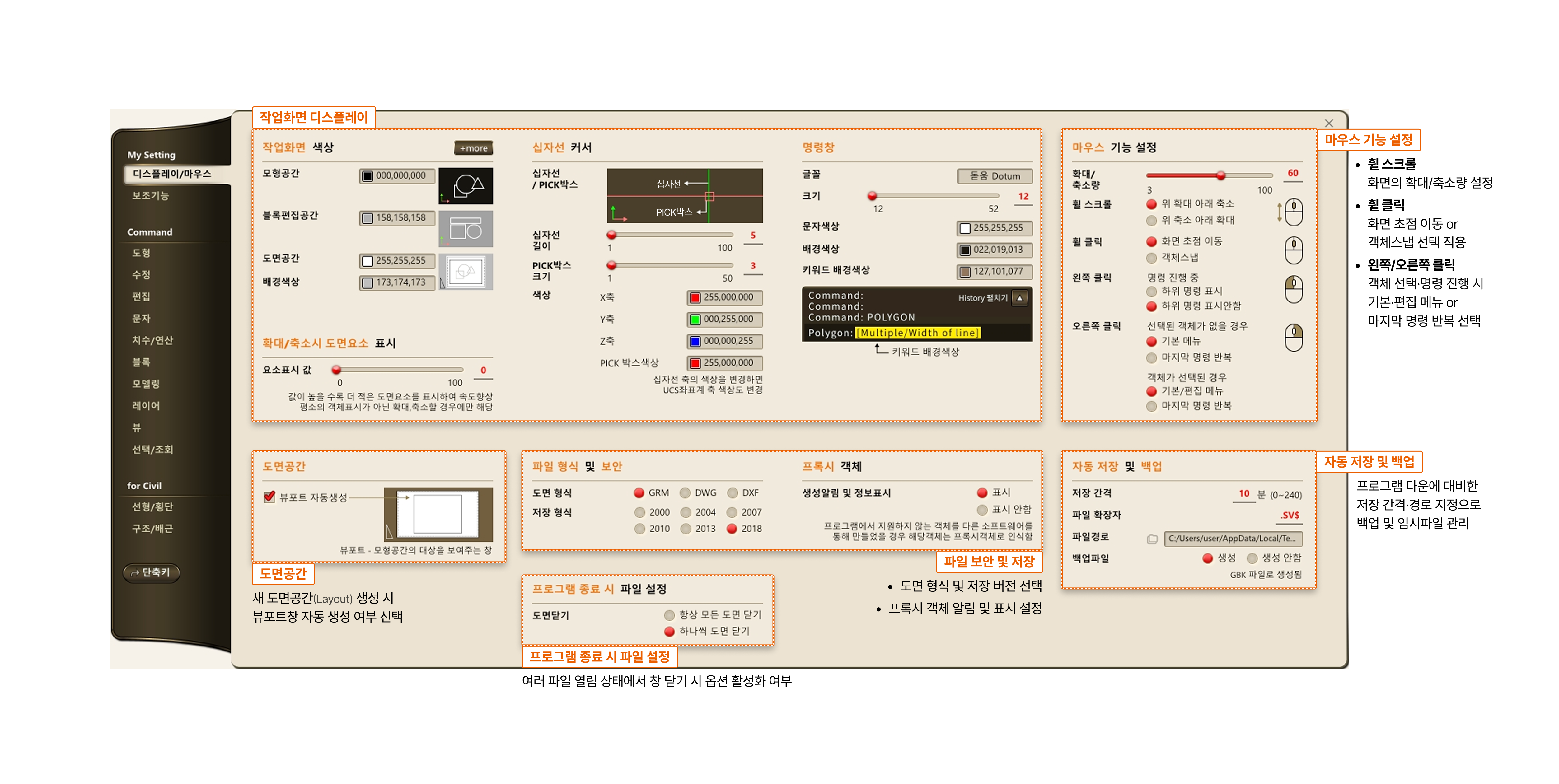Open 보조기능 settings page
Screen dimensions: 1559x784
(151, 195)
